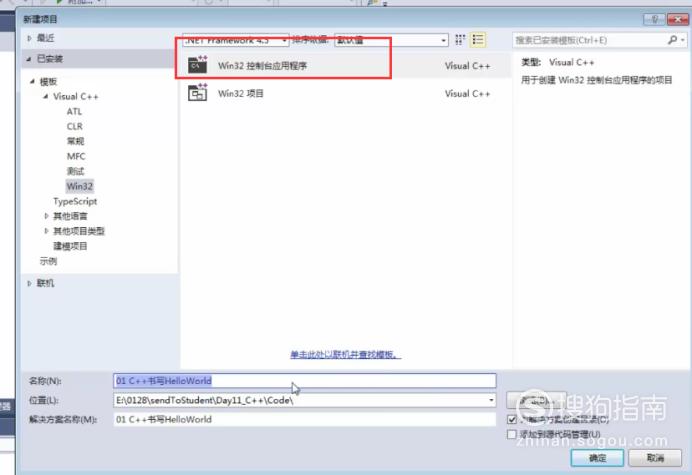Open the 位置 path dropdown arrow
Screen dimensions: 692x475
pos(491,400)
